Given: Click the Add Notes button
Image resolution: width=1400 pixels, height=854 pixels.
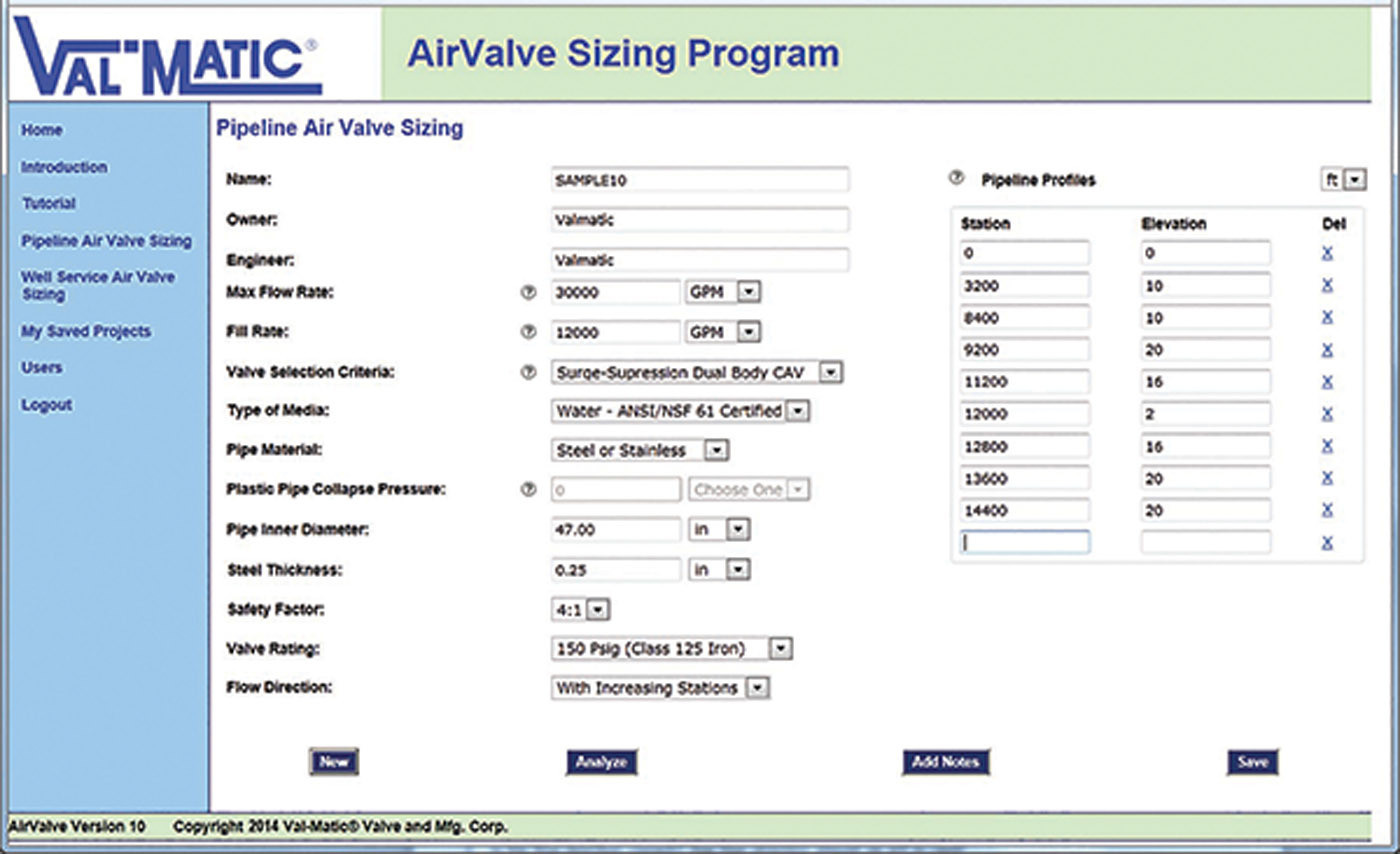Looking at the screenshot, I should (x=946, y=762).
